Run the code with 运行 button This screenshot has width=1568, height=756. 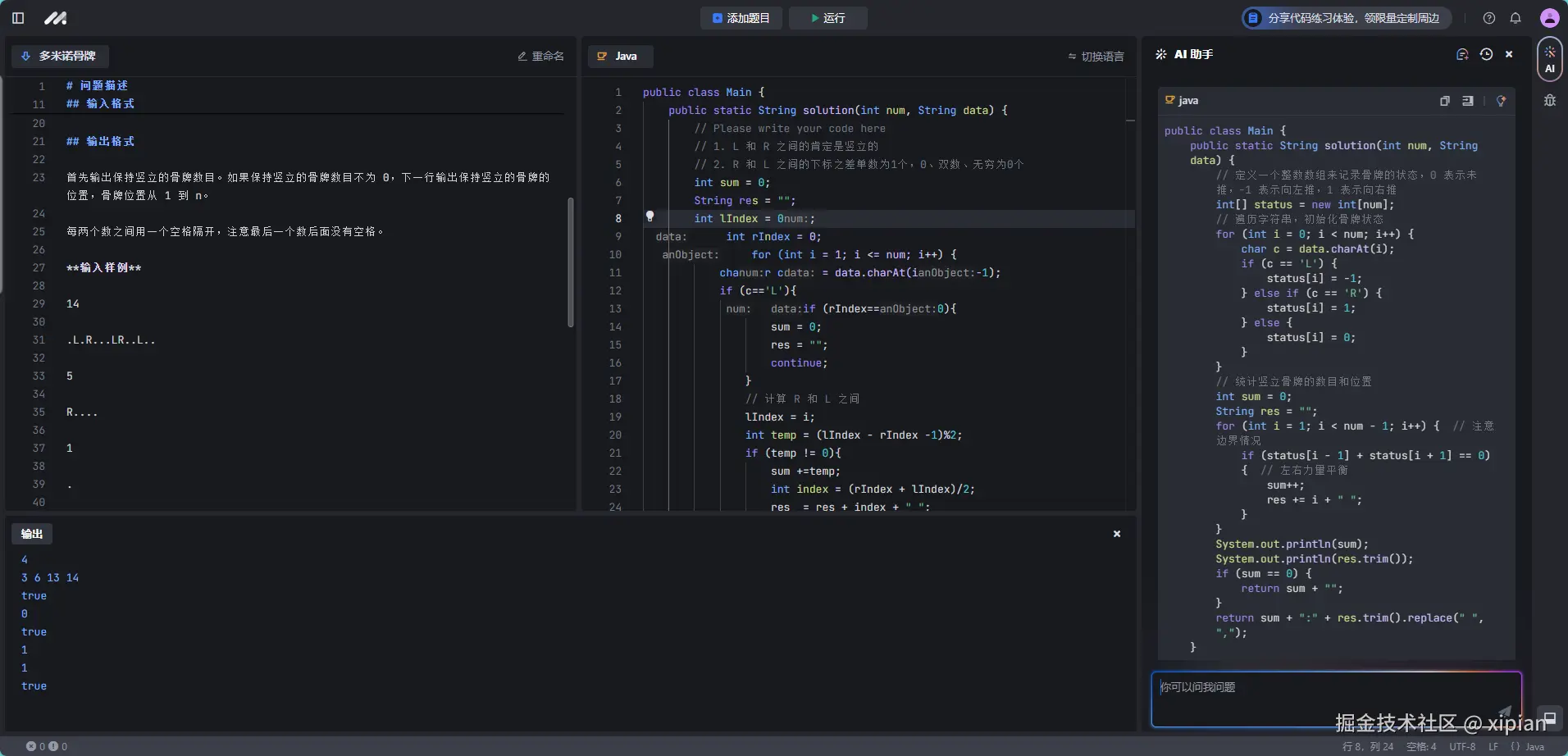[x=827, y=18]
